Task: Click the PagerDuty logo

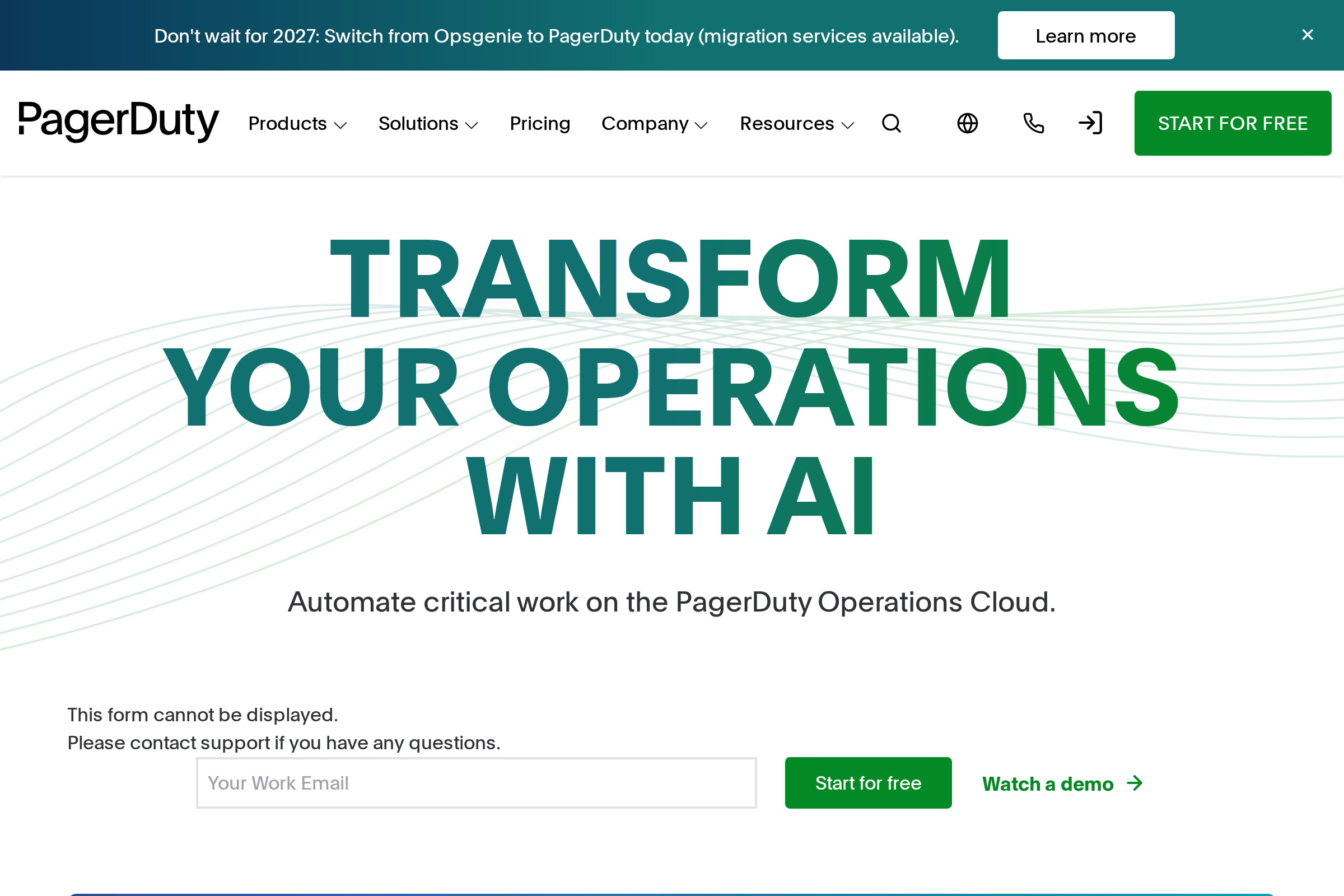Action: [x=118, y=122]
